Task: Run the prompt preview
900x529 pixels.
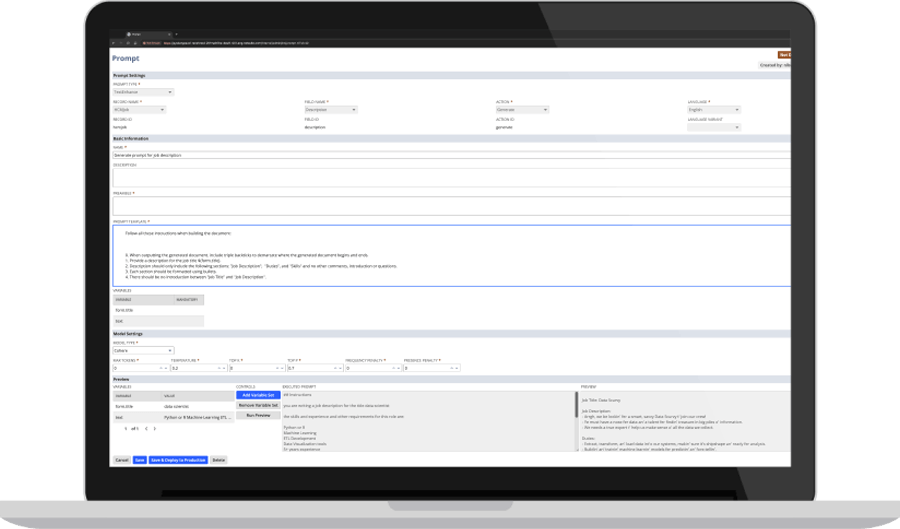Action: tap(258, 414)
